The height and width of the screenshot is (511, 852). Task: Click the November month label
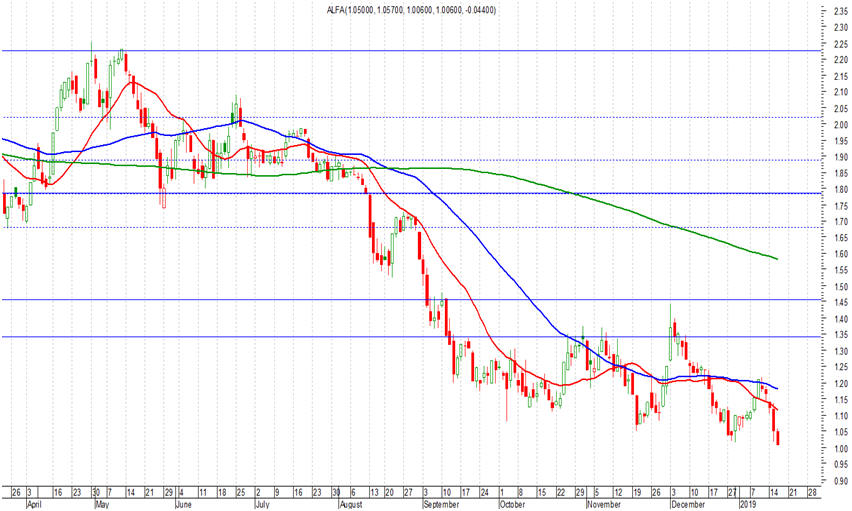click(604, 504)
